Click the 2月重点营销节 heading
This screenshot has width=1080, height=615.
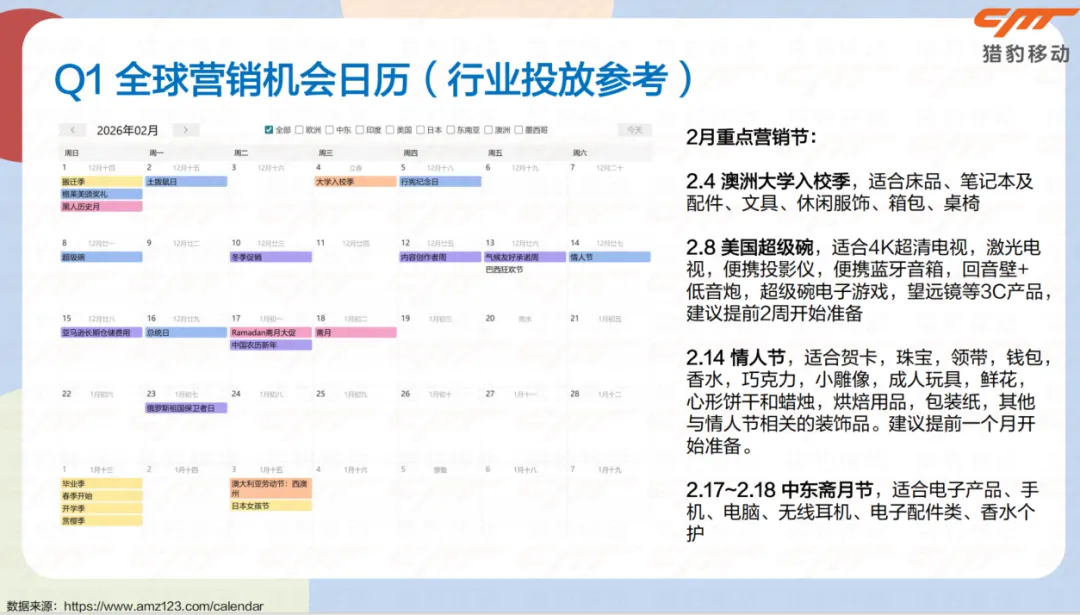point(751,137)
